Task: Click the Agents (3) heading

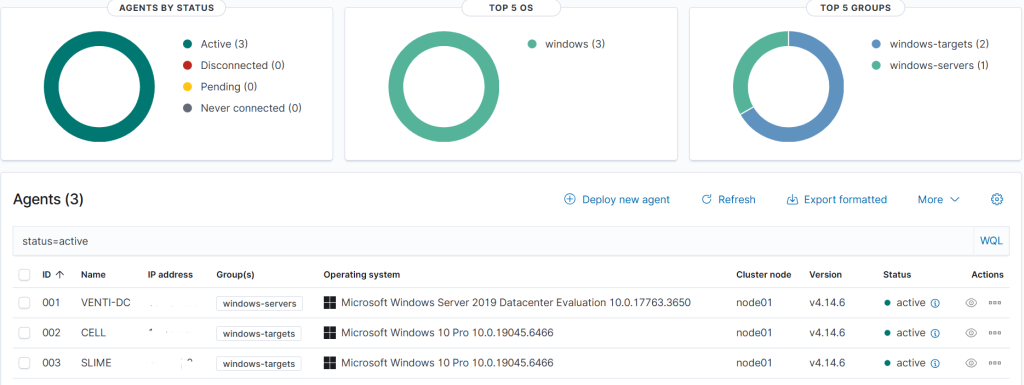Action: point(48,200)
